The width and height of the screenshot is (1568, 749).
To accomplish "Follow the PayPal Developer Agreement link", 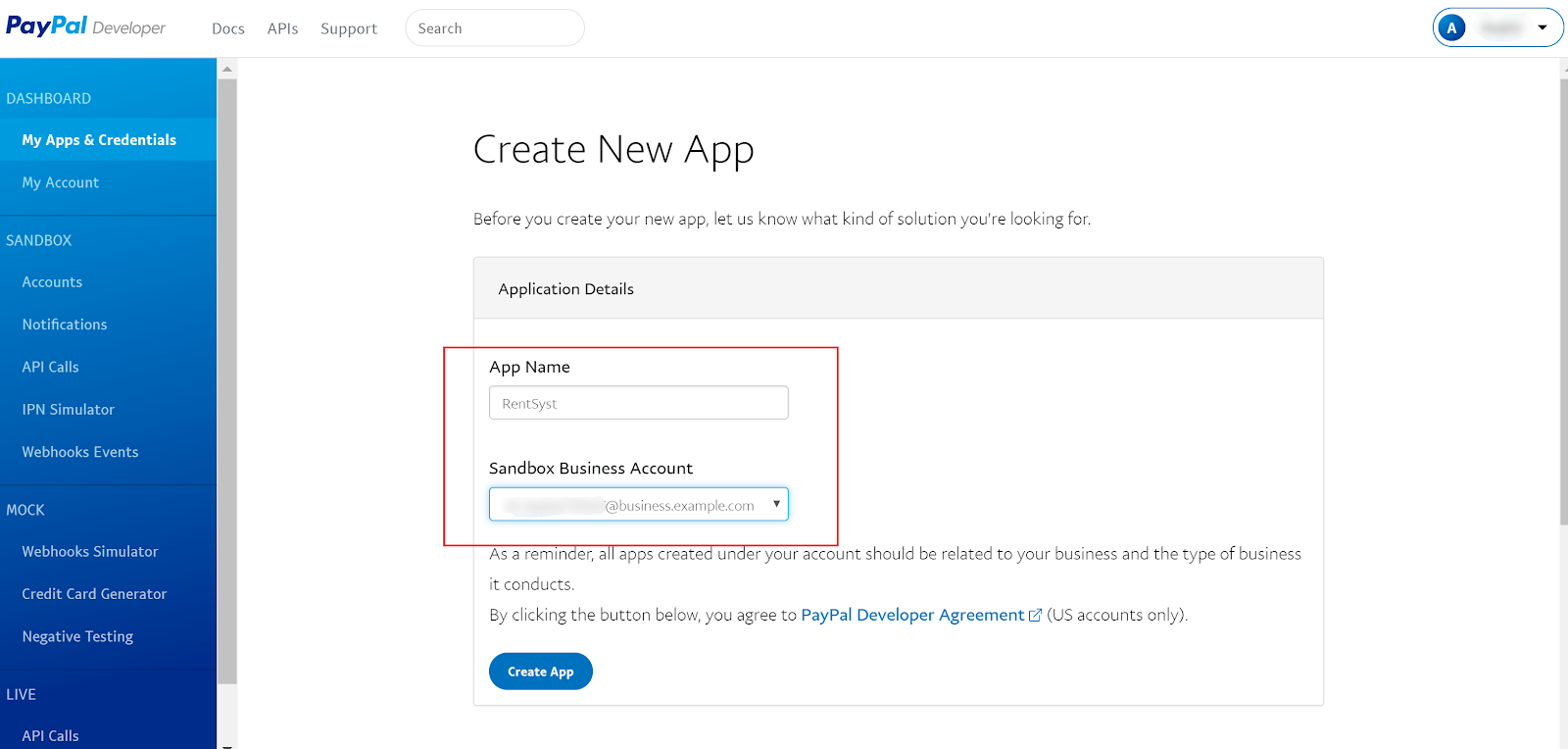I will (x=912, y=615).
